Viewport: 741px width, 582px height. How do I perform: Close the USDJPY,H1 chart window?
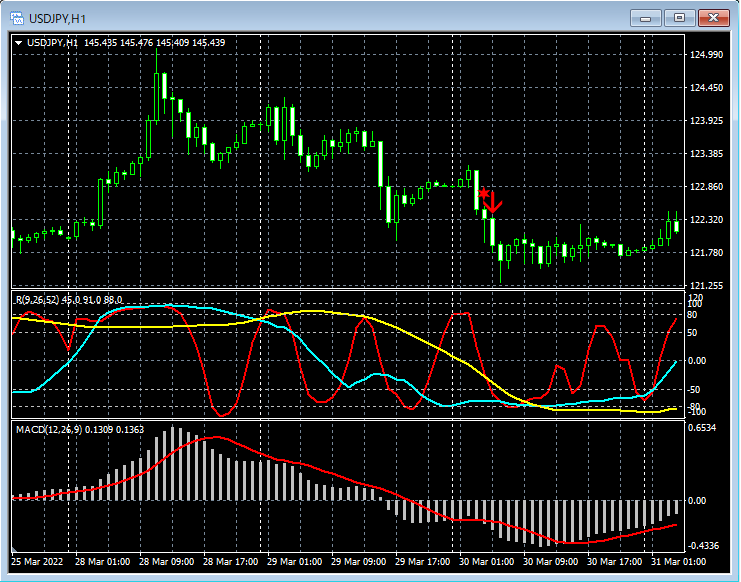tap(714, 18)
